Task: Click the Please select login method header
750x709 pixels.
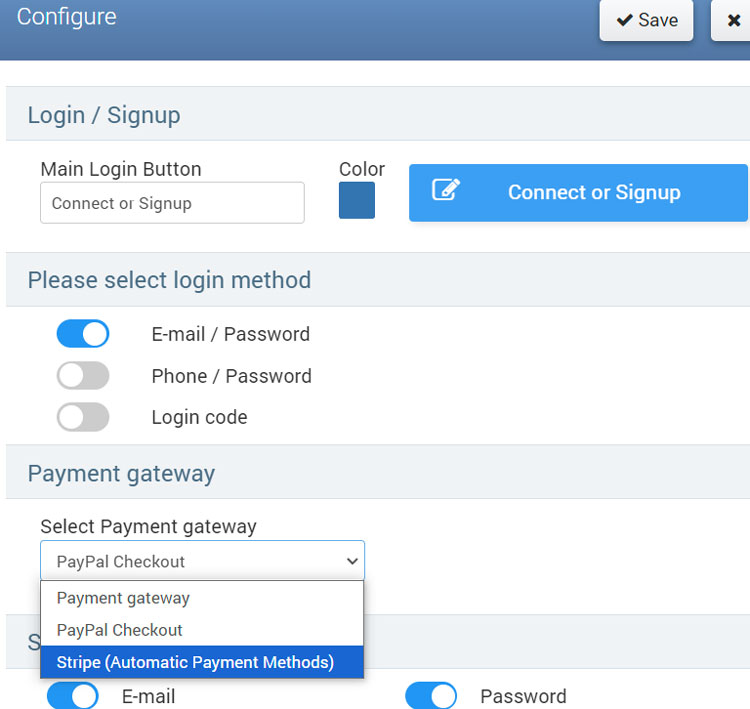Action: point(169,280)
